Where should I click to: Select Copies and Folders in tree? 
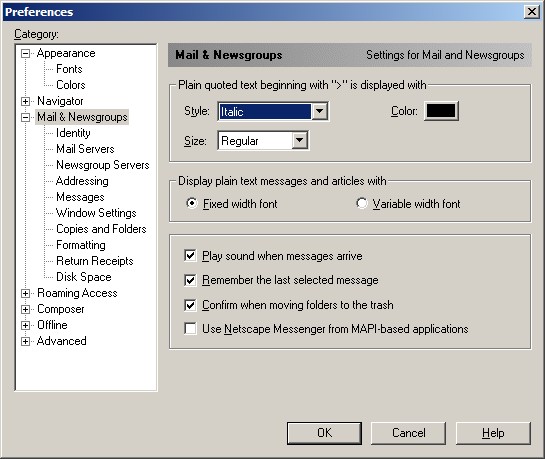[x=101, y=229]
